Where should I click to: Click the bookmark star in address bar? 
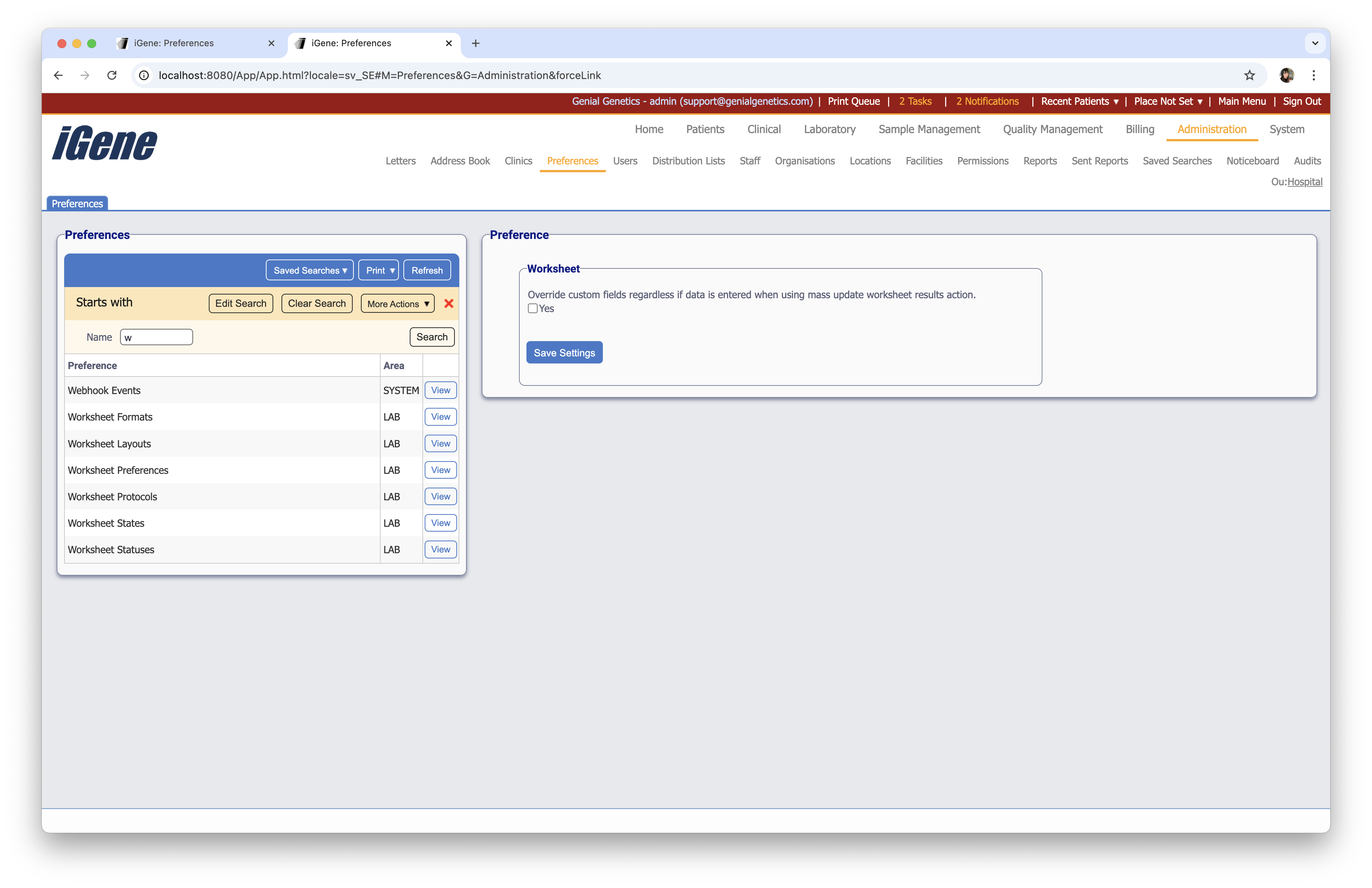tap(1249, 75)
